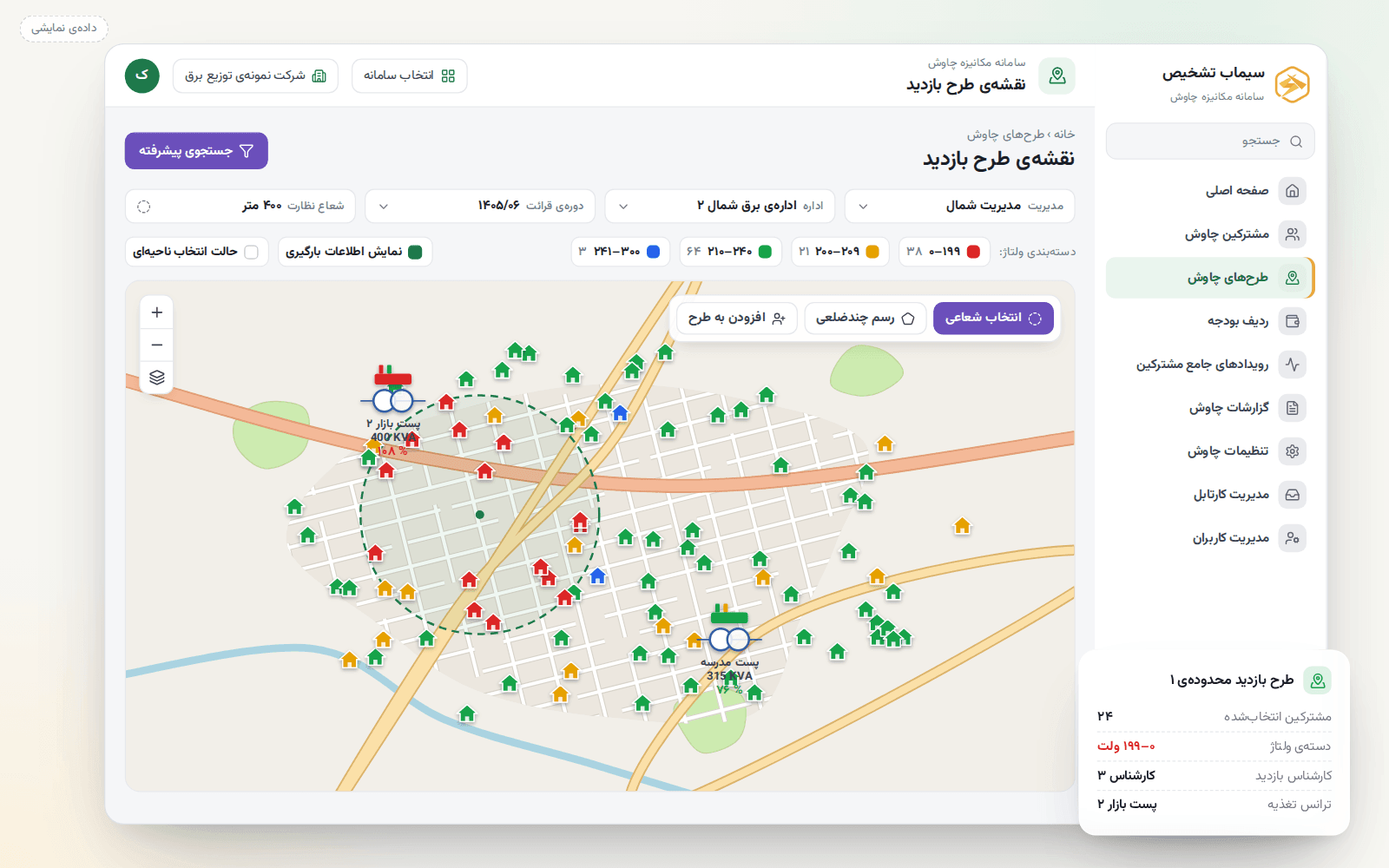Select انتخاب شعاعی map tool
The height and width of the screenshot is (868, 1389).
click(x=993, y=319)
